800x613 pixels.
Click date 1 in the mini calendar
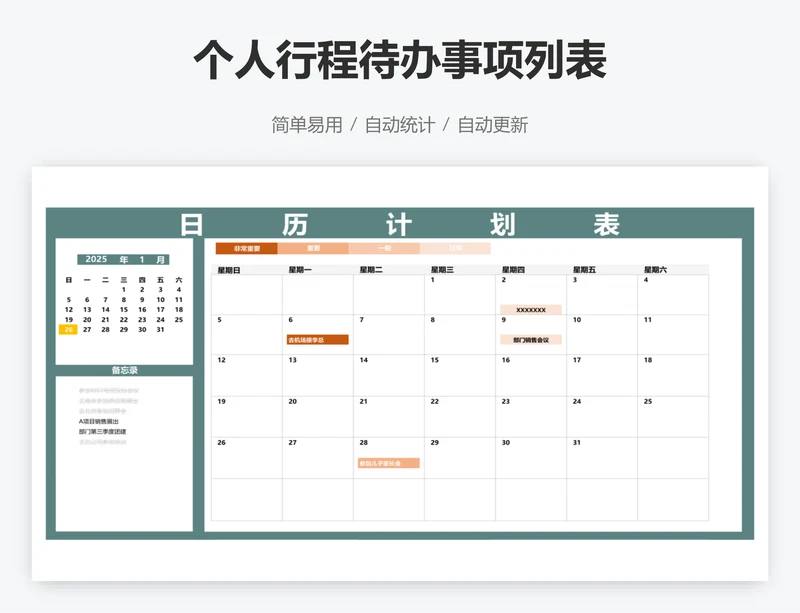[124, 289]
